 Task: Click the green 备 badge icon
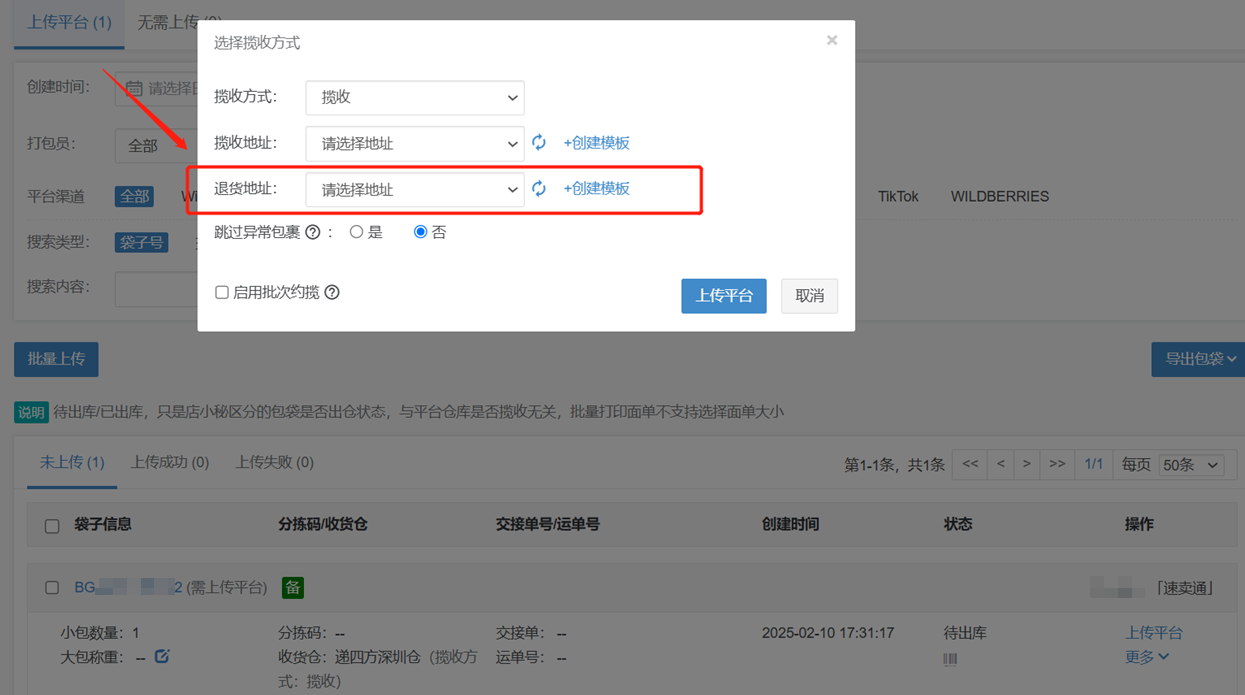[292, 588]
